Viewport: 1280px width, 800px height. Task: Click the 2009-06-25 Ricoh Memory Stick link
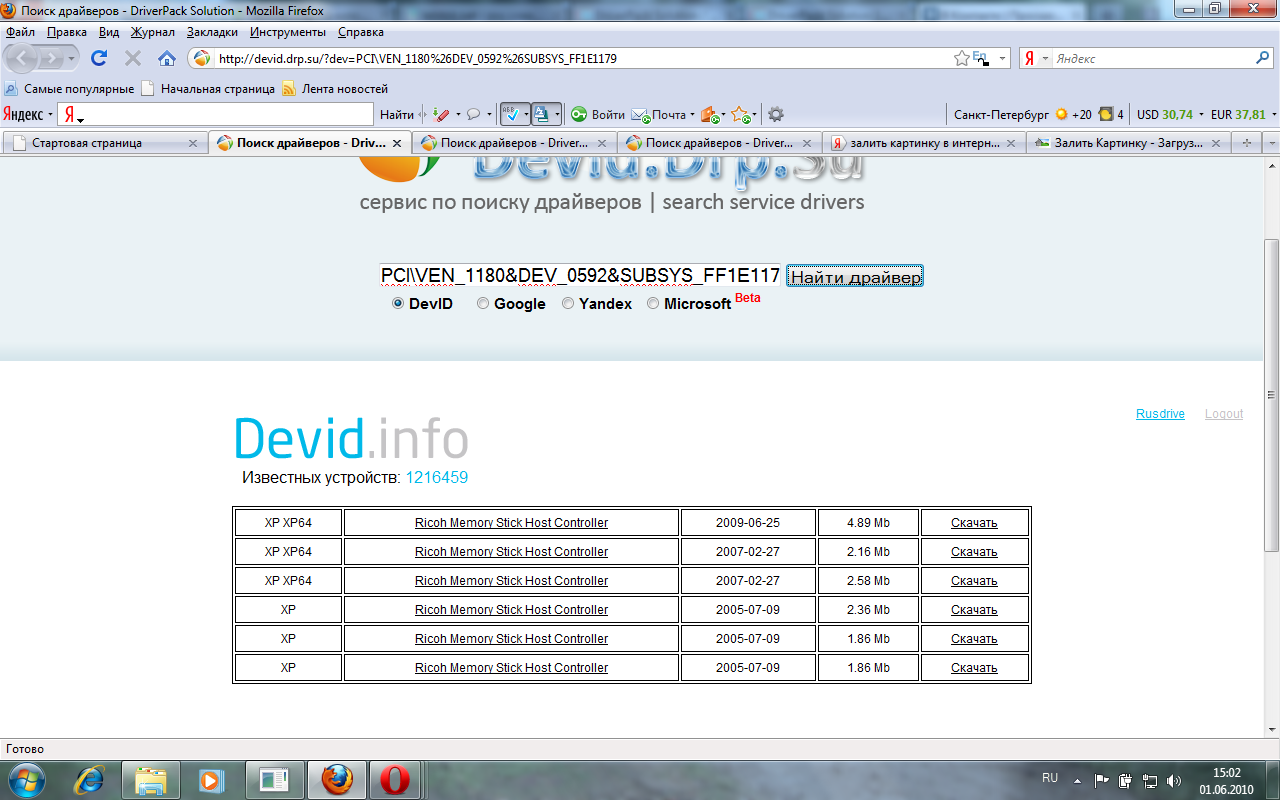click(x=511, y=522)
